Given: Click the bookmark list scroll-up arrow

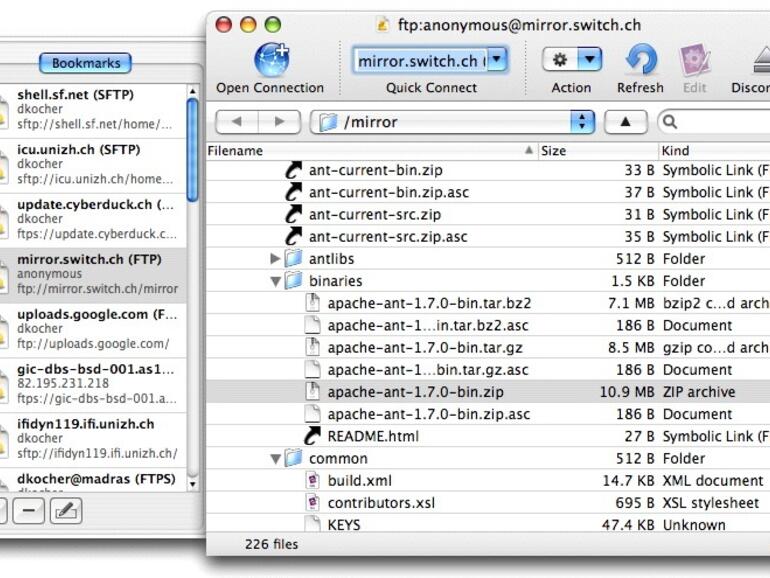Looking at the screenshot, I should (x=192, y=91).
